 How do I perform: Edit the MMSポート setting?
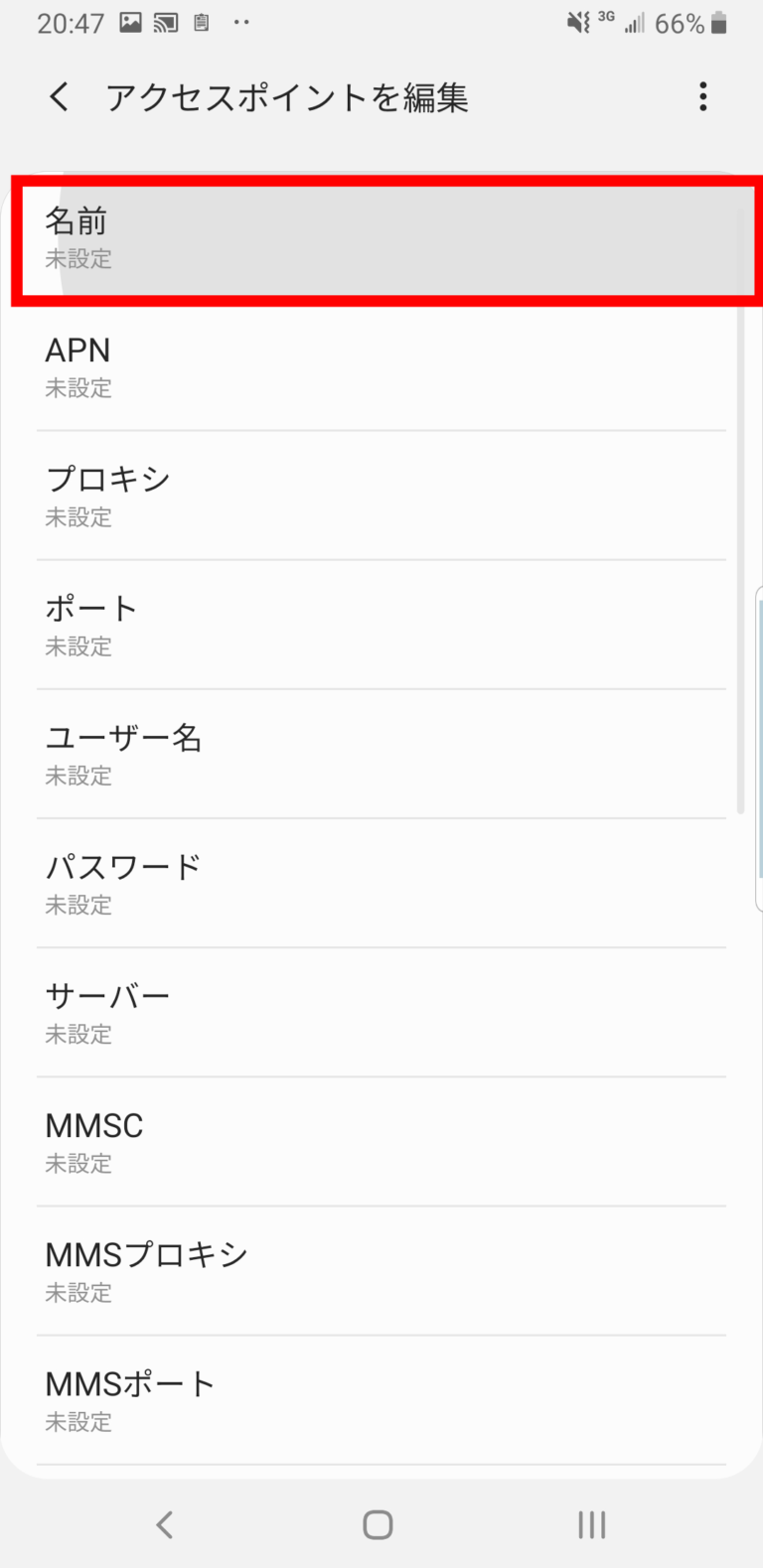click(381, 1400)
